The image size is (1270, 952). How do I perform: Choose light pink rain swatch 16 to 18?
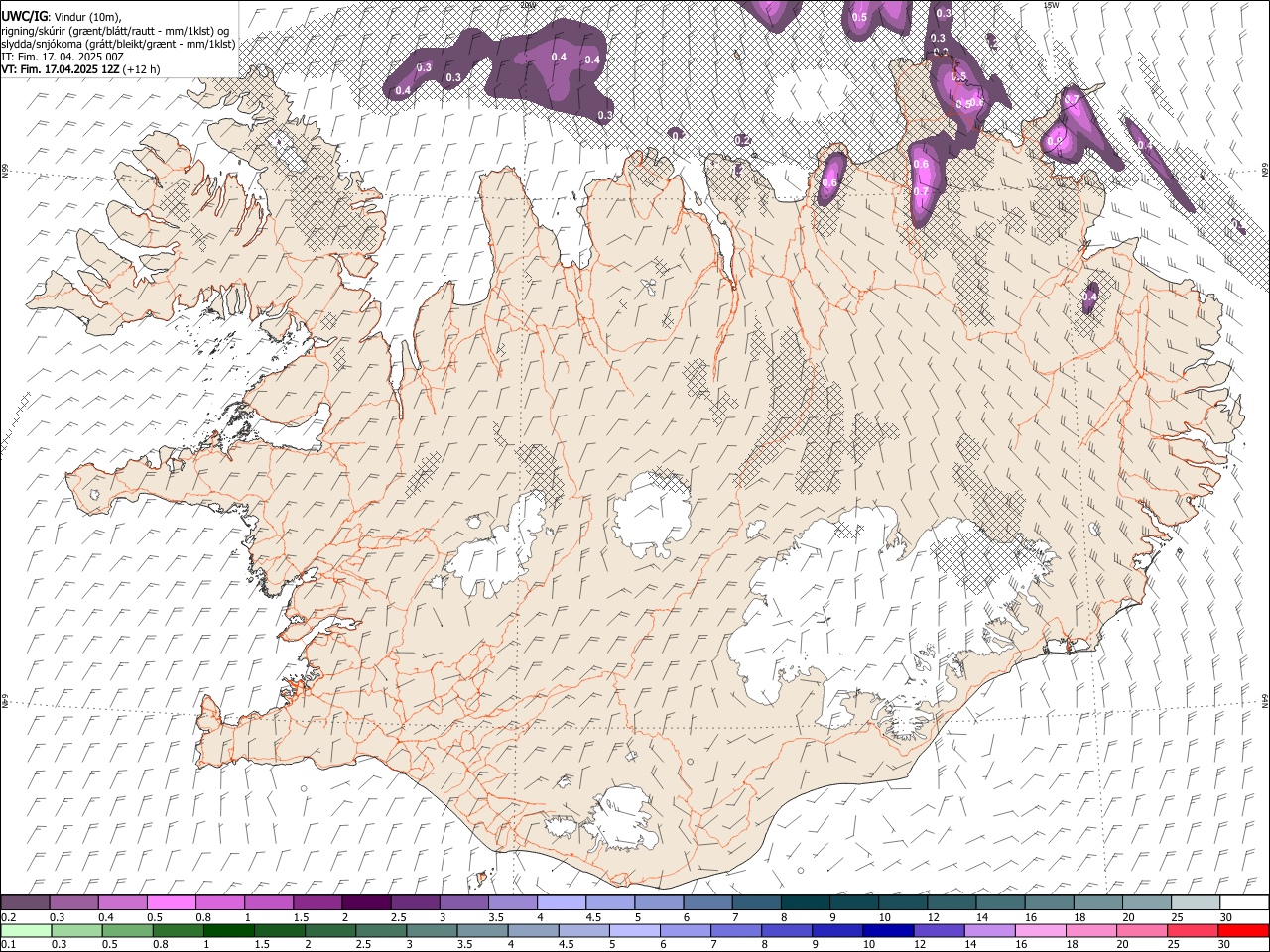(x=1041, y=930)
